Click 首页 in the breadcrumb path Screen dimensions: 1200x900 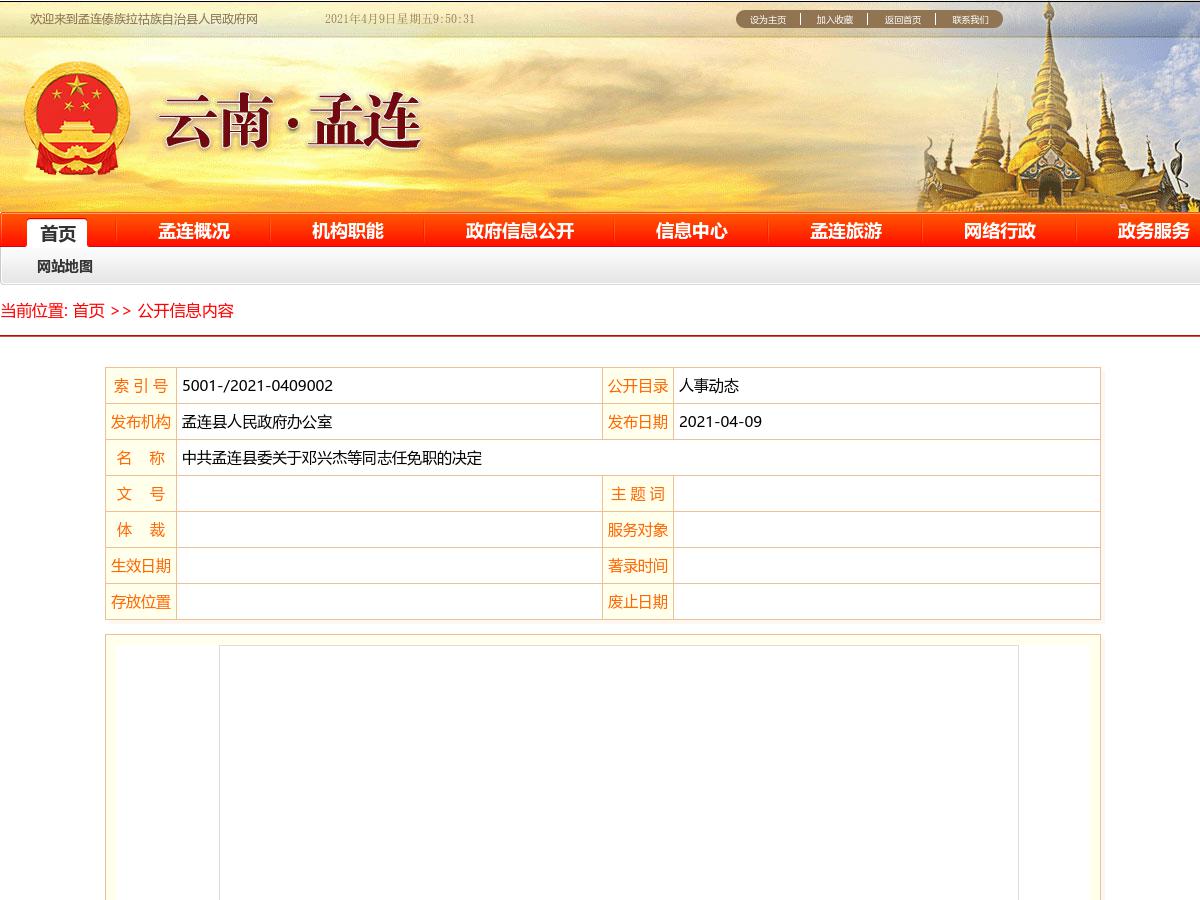click(x=89, y=311)
